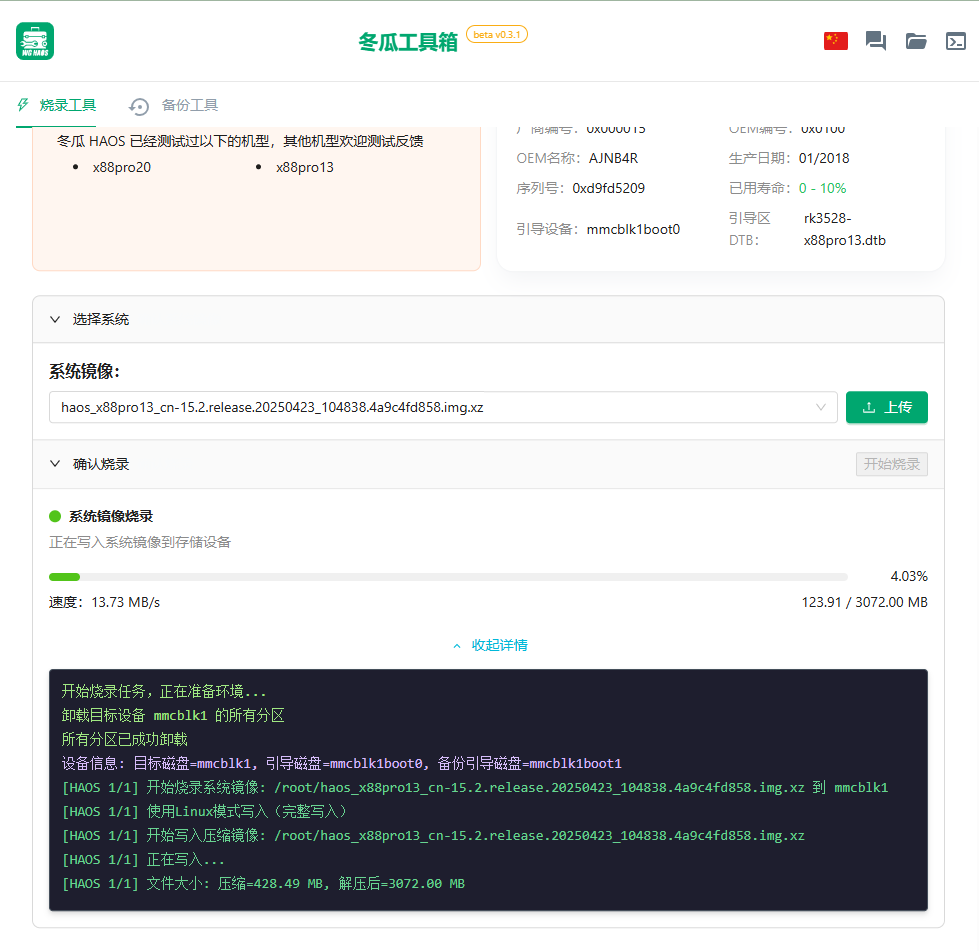Open the chat feedback icon

tap(875, 41)
